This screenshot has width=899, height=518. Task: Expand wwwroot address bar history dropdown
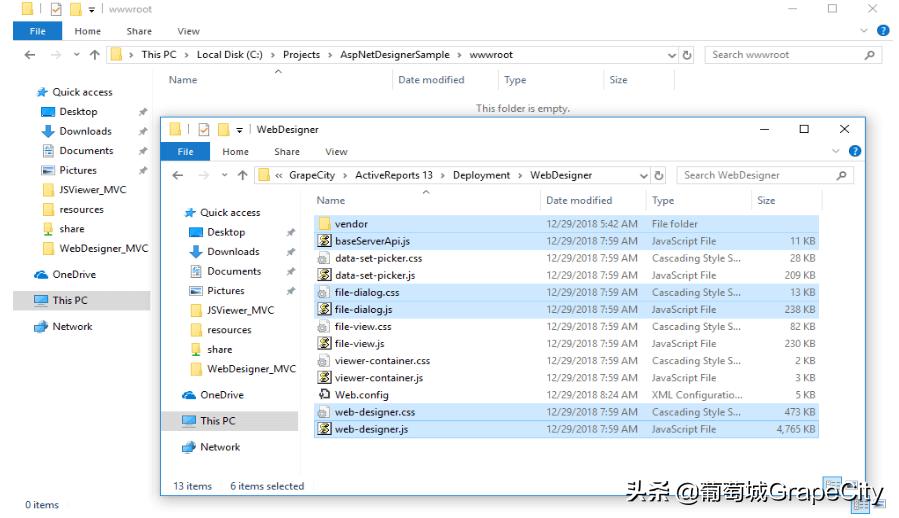point(671,55)
